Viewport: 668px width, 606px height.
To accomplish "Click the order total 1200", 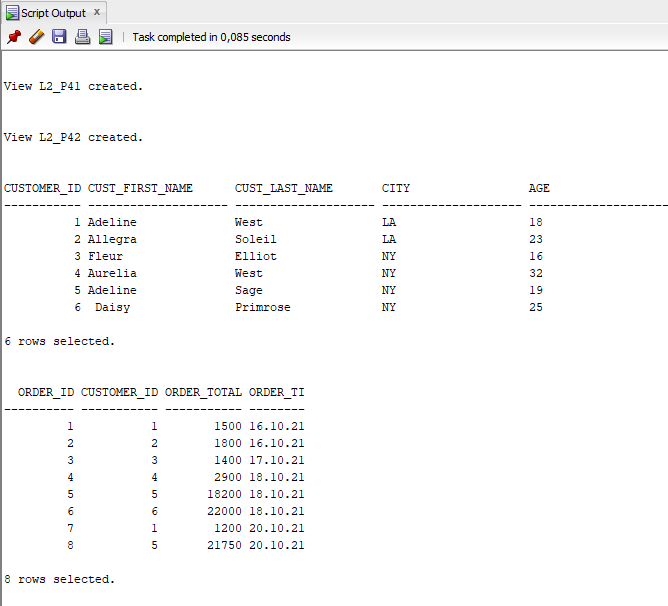I will tap(228, 529).
